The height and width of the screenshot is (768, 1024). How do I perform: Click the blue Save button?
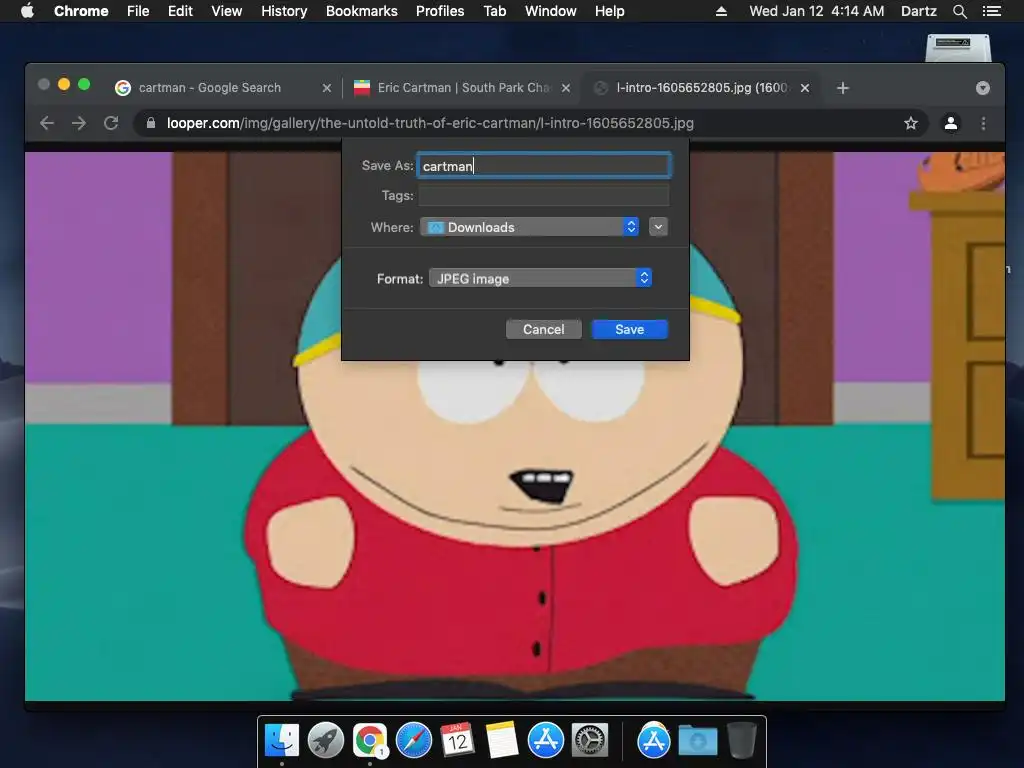(x=630, y=329)
